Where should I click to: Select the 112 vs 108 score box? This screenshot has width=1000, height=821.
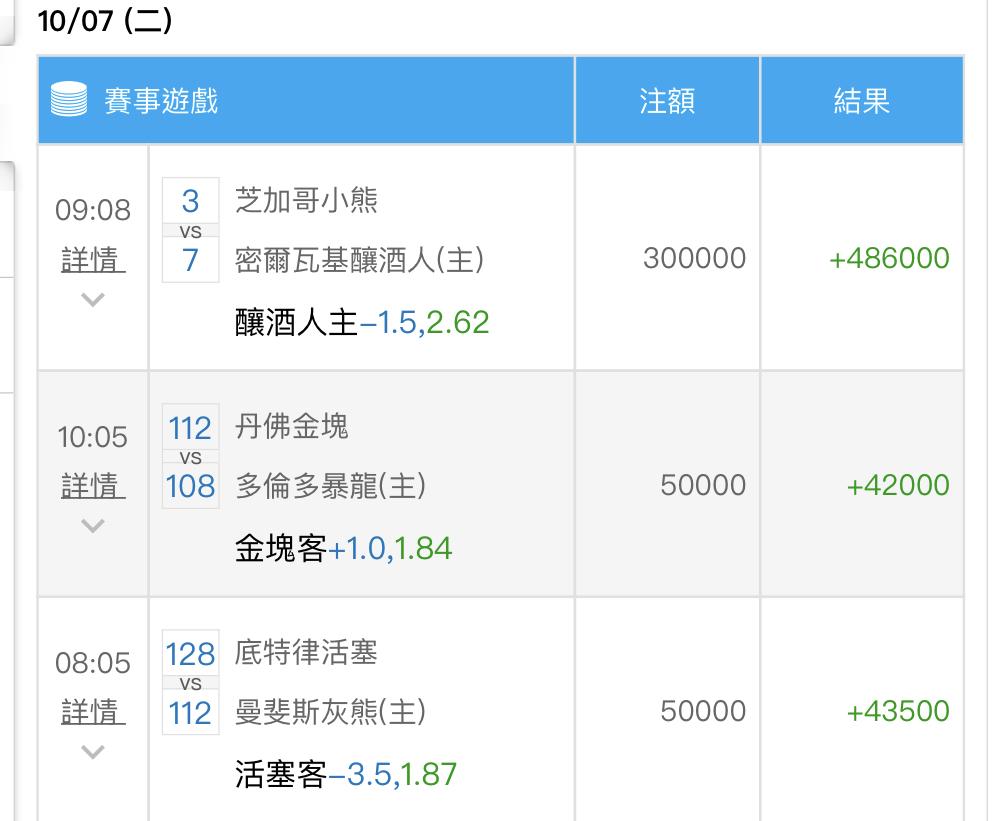coord(190,457)
